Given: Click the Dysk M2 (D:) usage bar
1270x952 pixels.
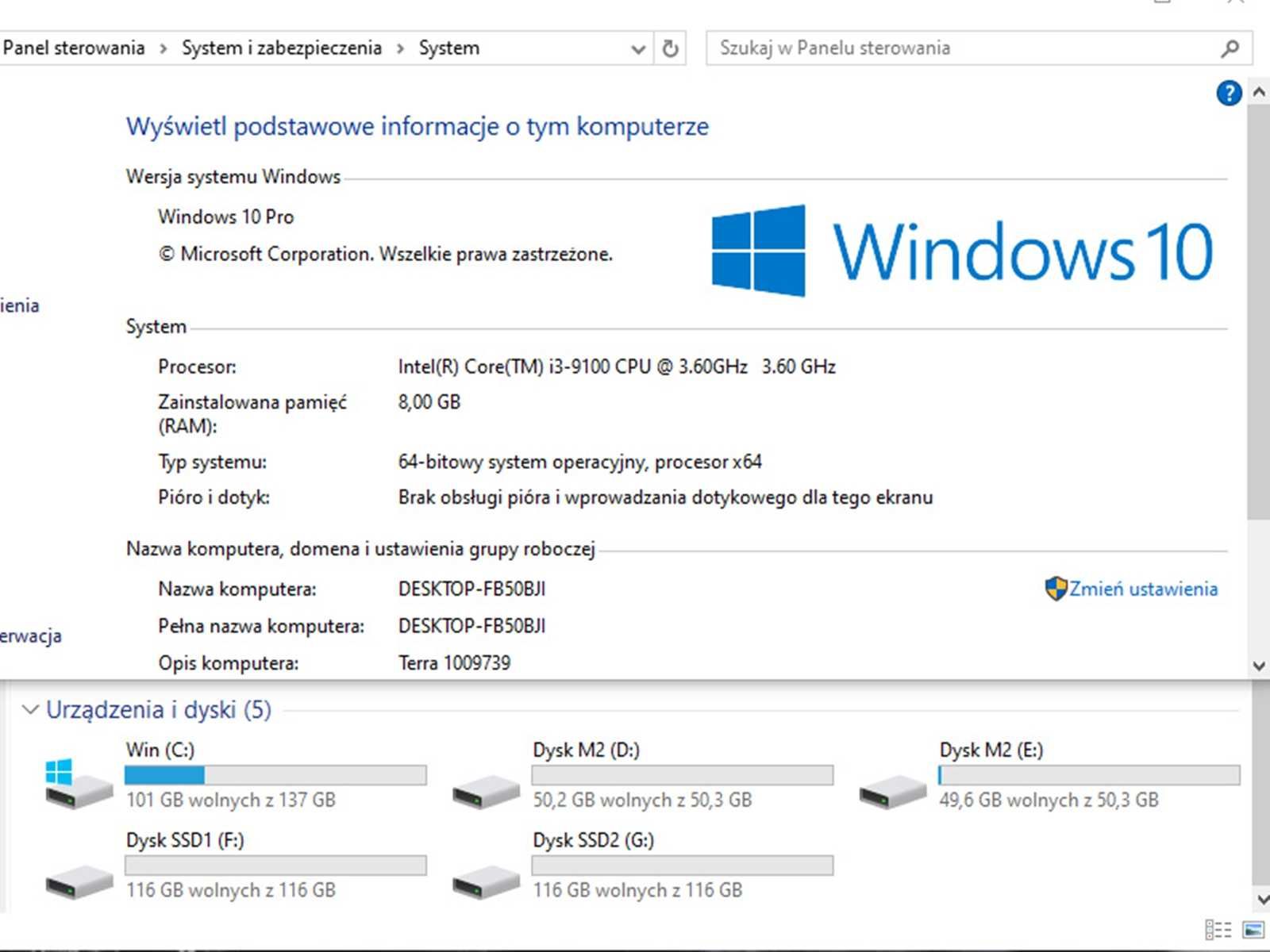Looking at the screenshot, I should coord(683,775).
